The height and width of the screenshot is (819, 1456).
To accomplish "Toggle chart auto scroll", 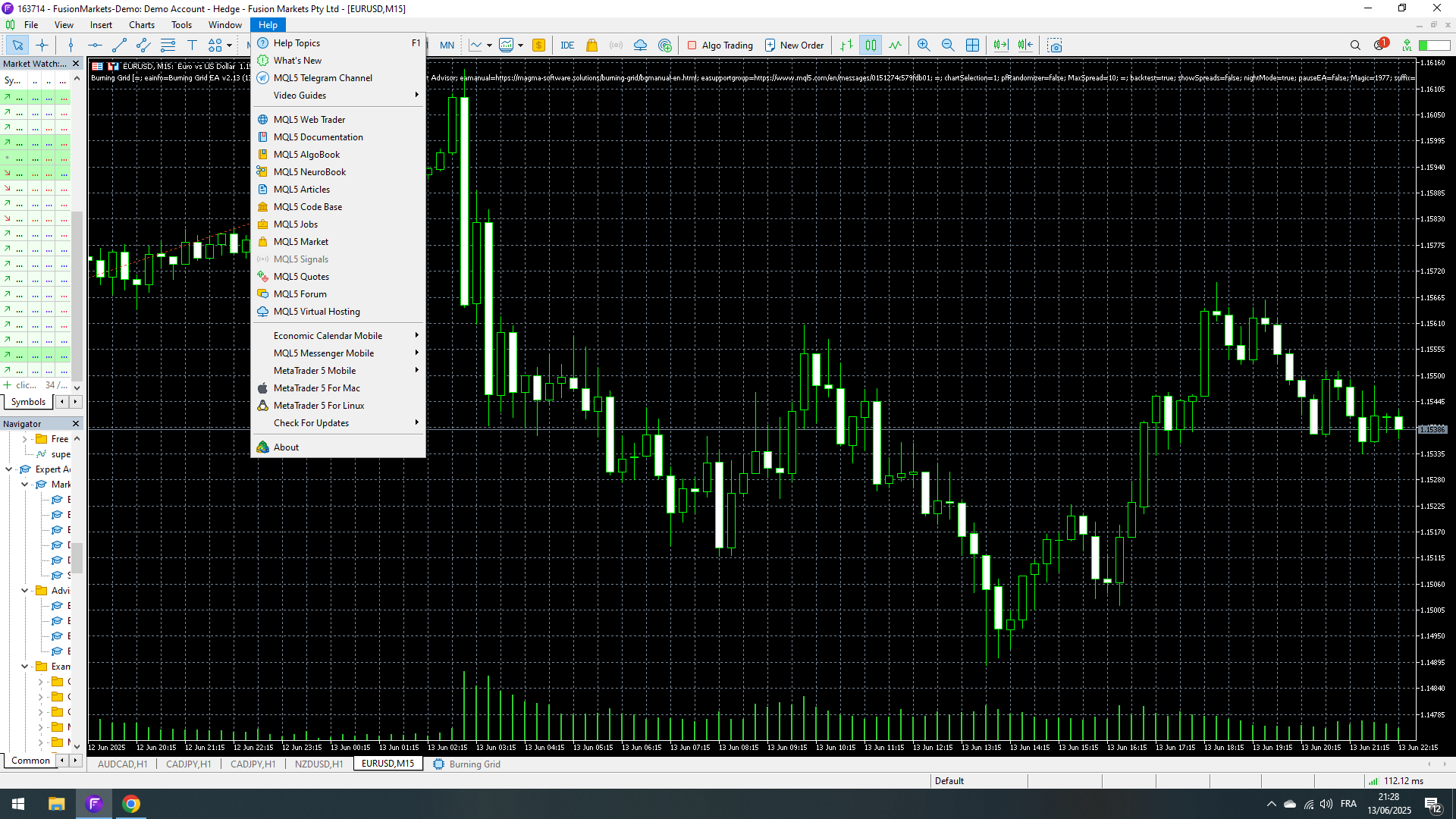I will tap(1001, 45).
